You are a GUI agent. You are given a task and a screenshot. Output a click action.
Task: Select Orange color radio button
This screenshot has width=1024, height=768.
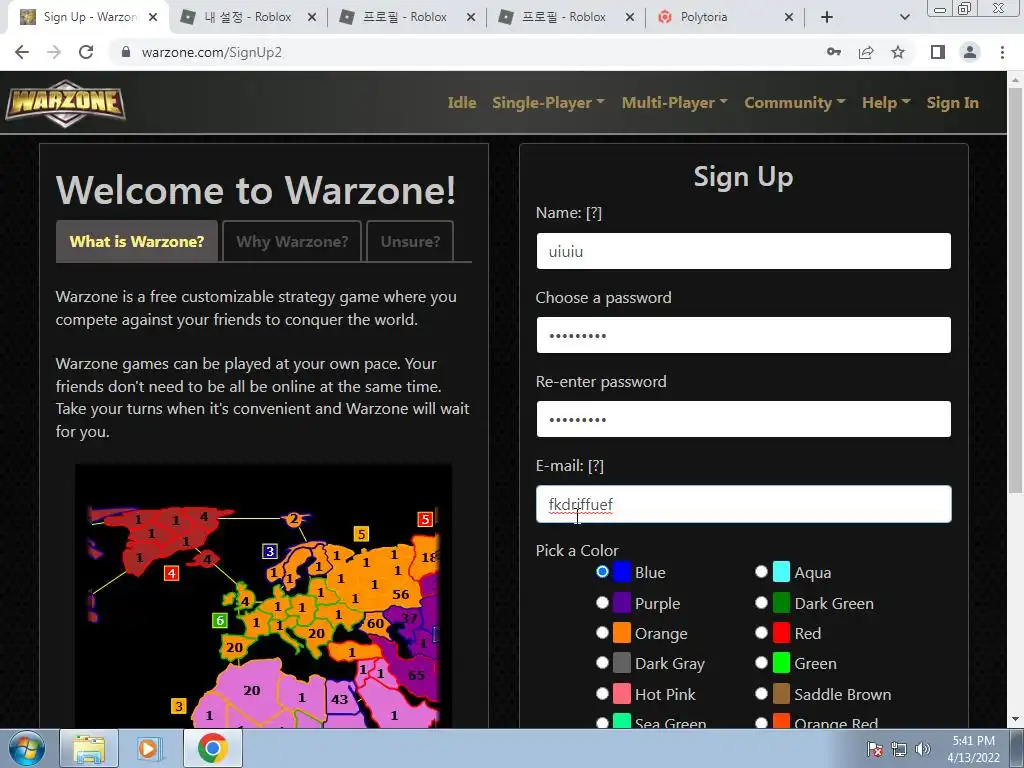[x=602, y=632]
